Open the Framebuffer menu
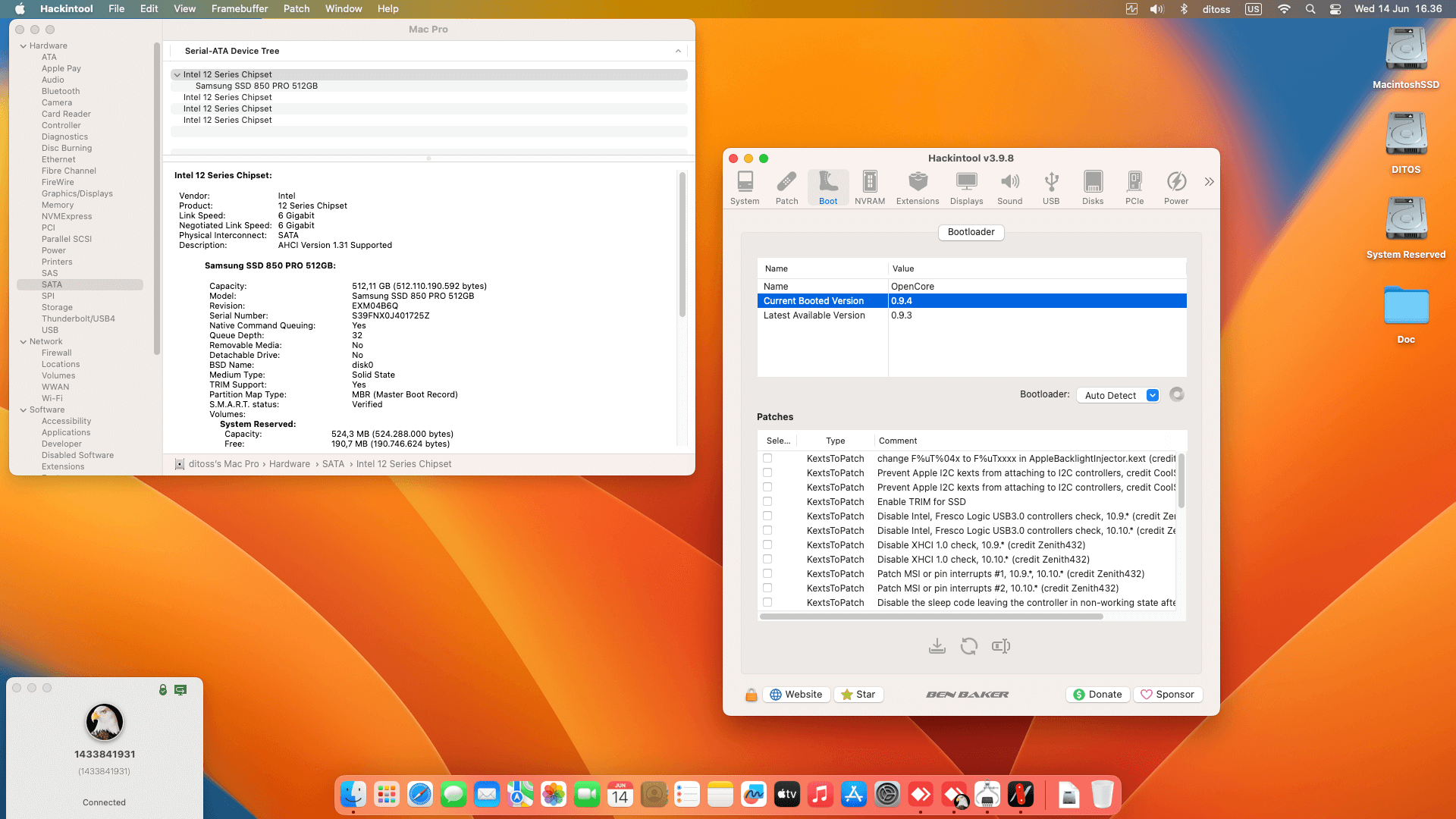1456x819 pixels. tap(240, 8)
